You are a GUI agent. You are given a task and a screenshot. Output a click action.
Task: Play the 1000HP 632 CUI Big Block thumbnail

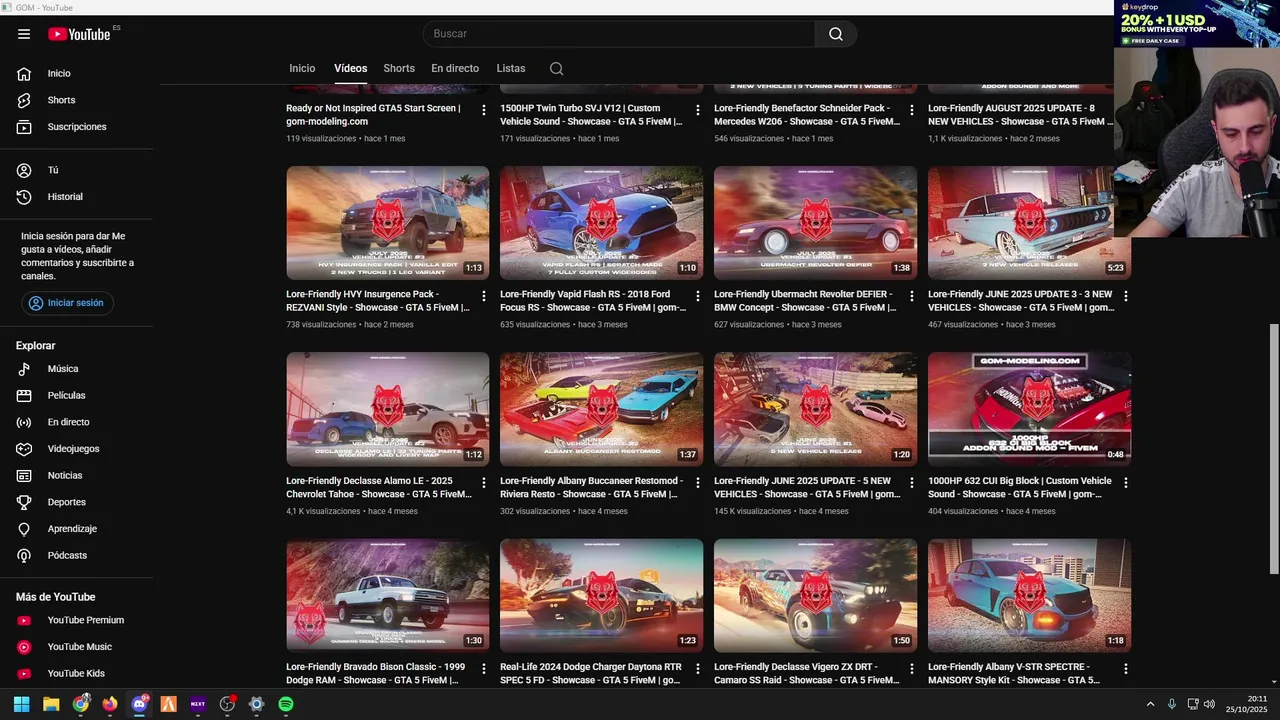click(1029, 409)
